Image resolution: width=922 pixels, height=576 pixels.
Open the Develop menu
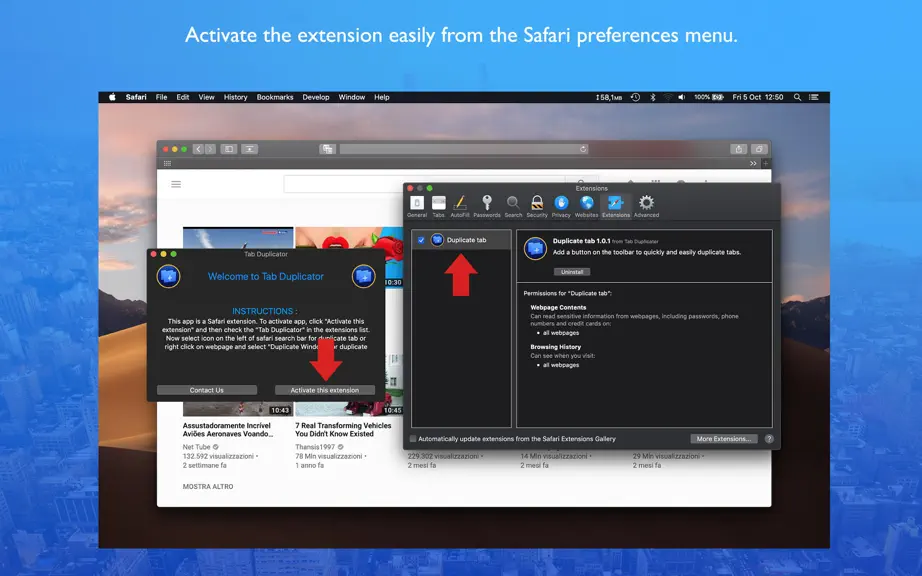(316, 98)
